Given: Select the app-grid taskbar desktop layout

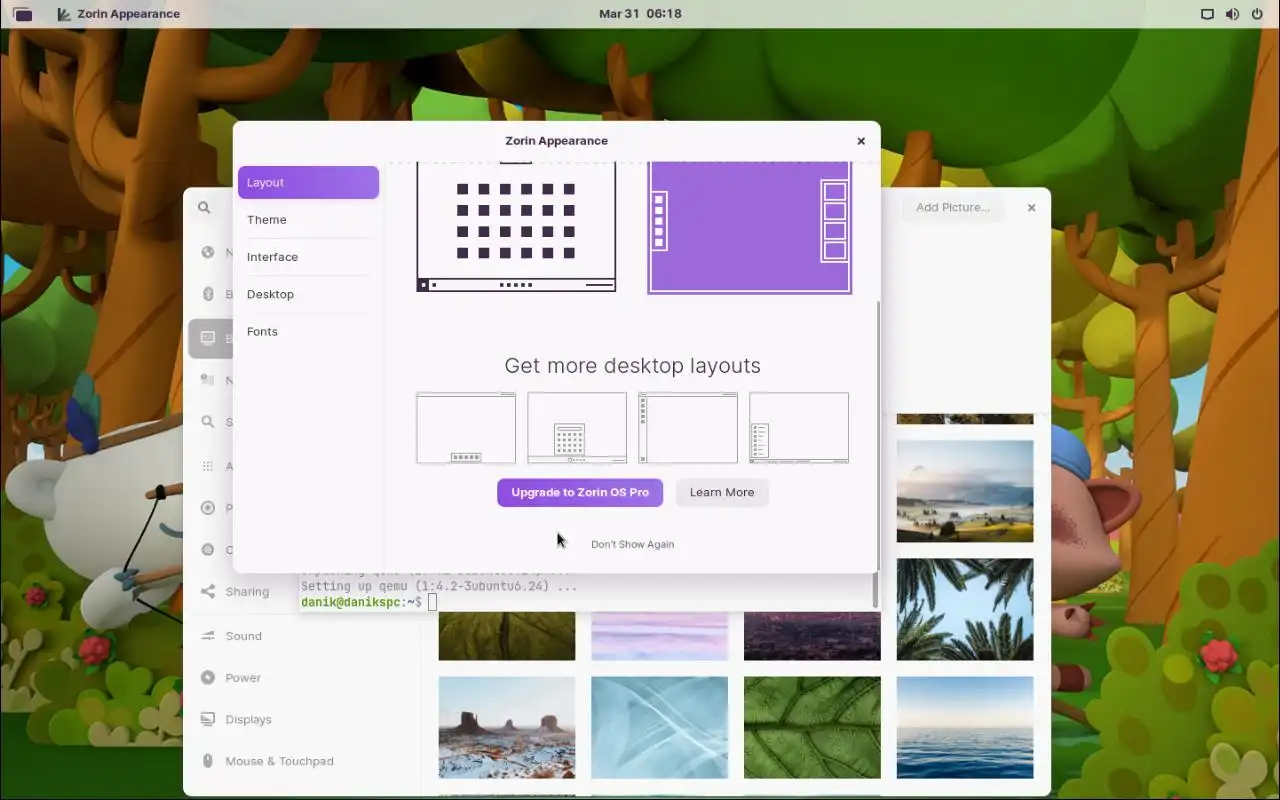Looking at the screenshot, I should tap(516, 227).
